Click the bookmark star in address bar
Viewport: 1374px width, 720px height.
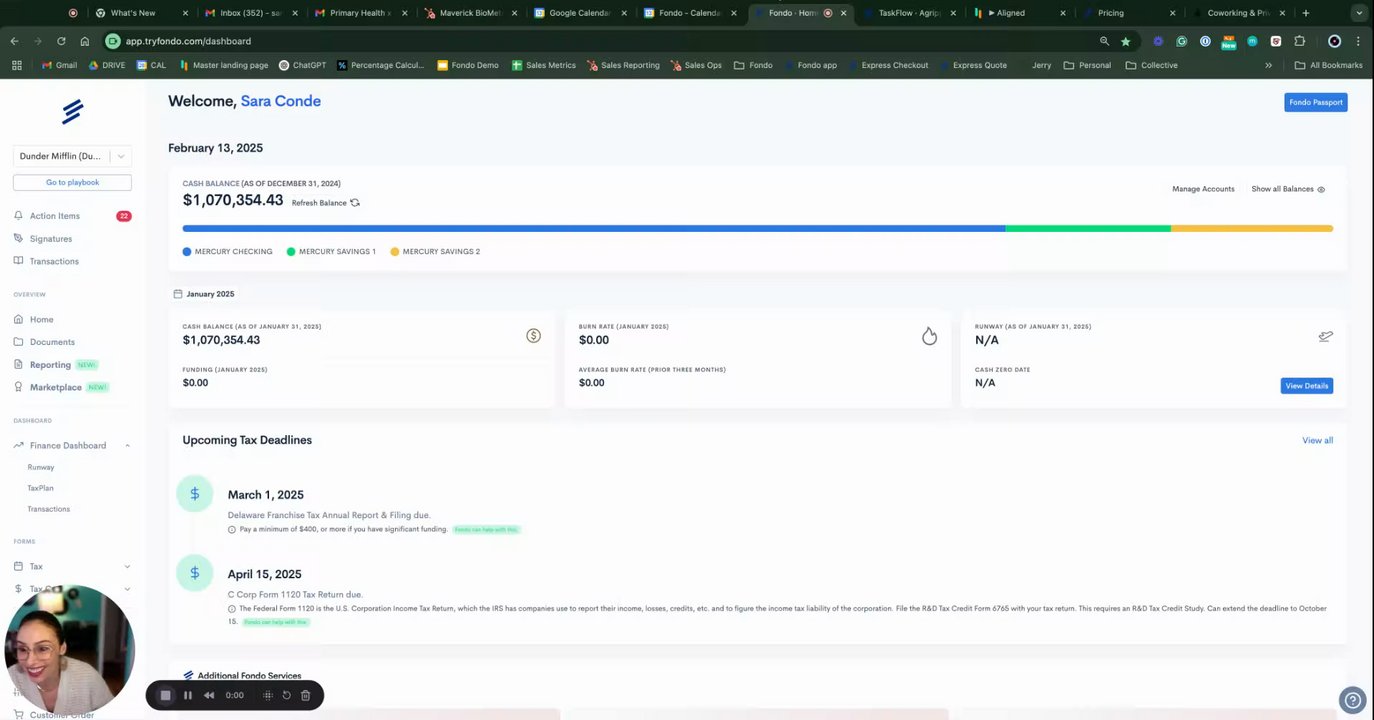(x=1125, y=41)
